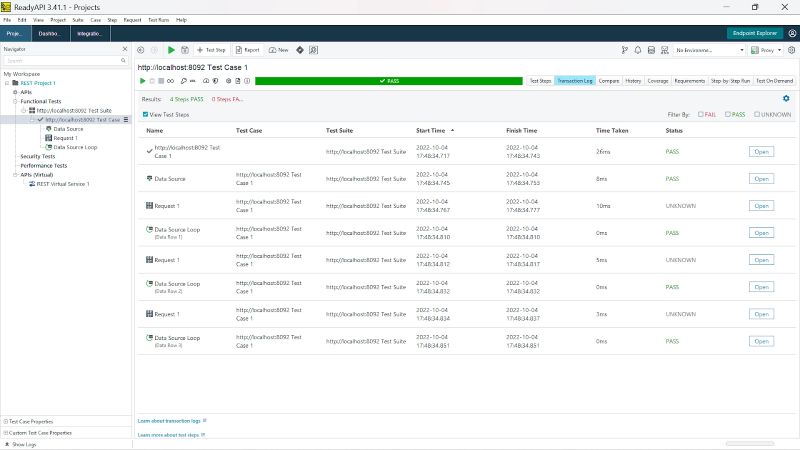Screen dimensions: 800x450
Task: Open the Data Source row's details
Action: (761, 179)
